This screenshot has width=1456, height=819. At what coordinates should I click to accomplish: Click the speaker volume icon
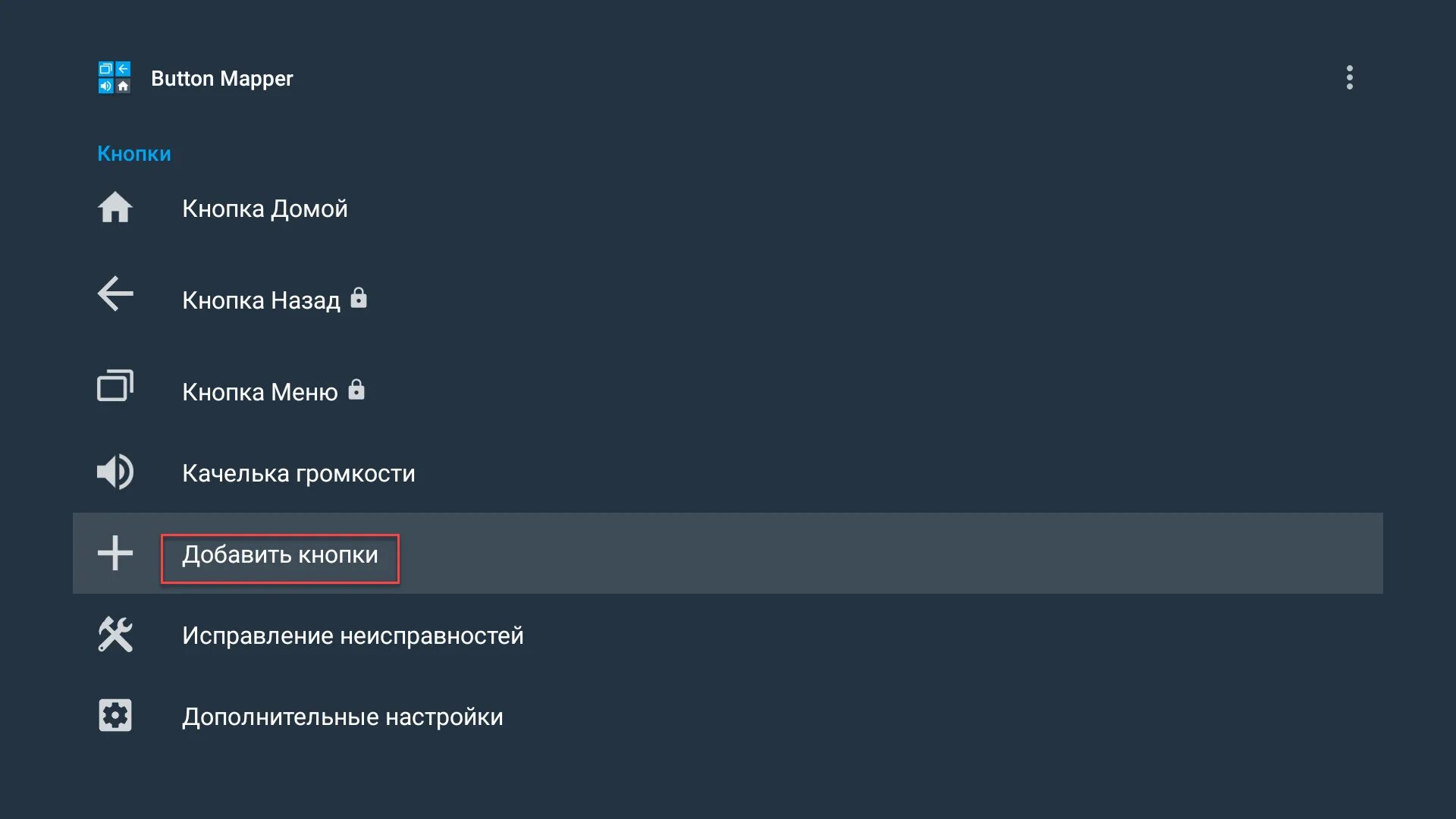coord(115,472)
